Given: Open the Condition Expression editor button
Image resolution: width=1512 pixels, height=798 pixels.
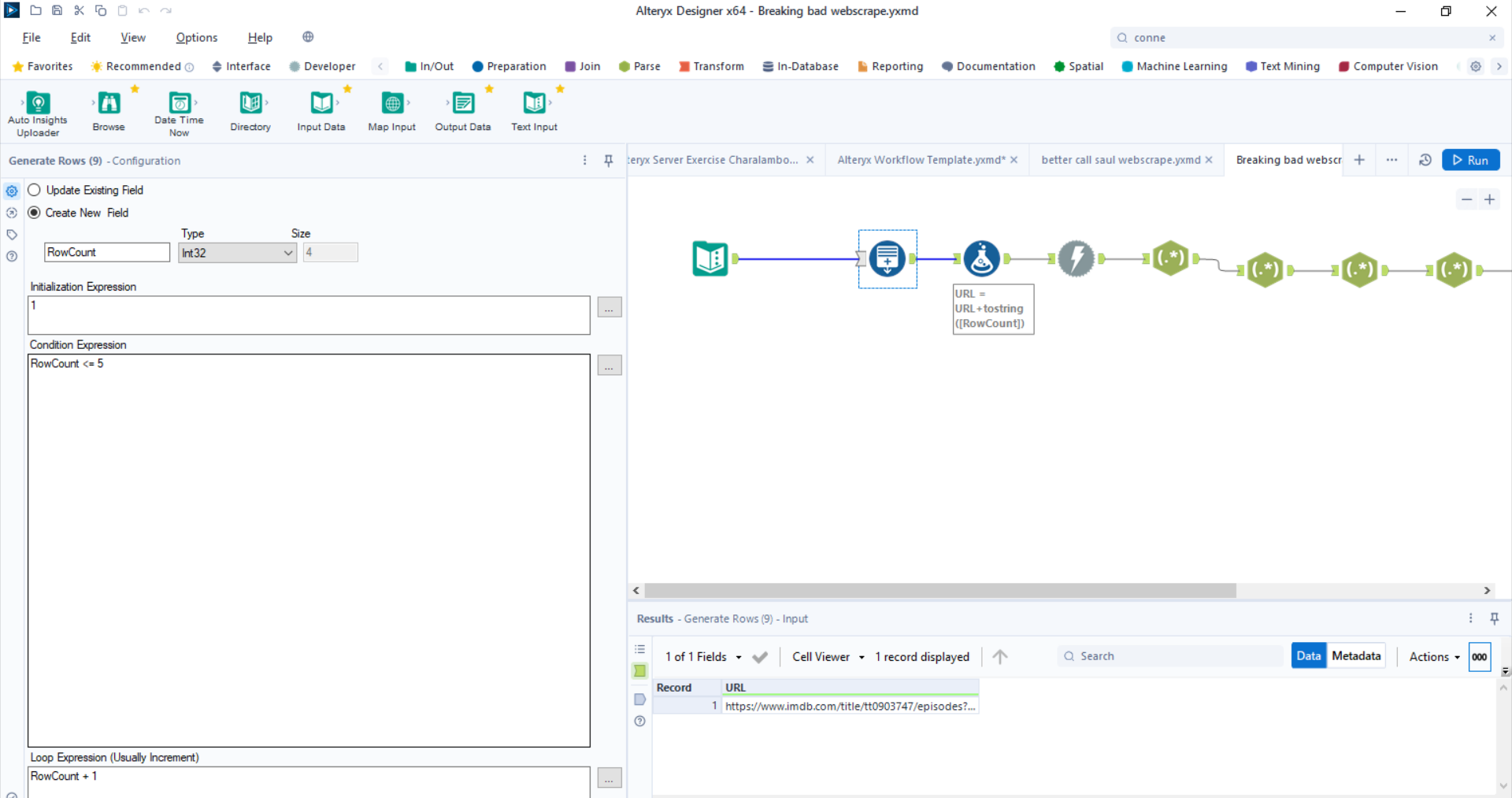Looking at the screenshot, I should 610,366.
